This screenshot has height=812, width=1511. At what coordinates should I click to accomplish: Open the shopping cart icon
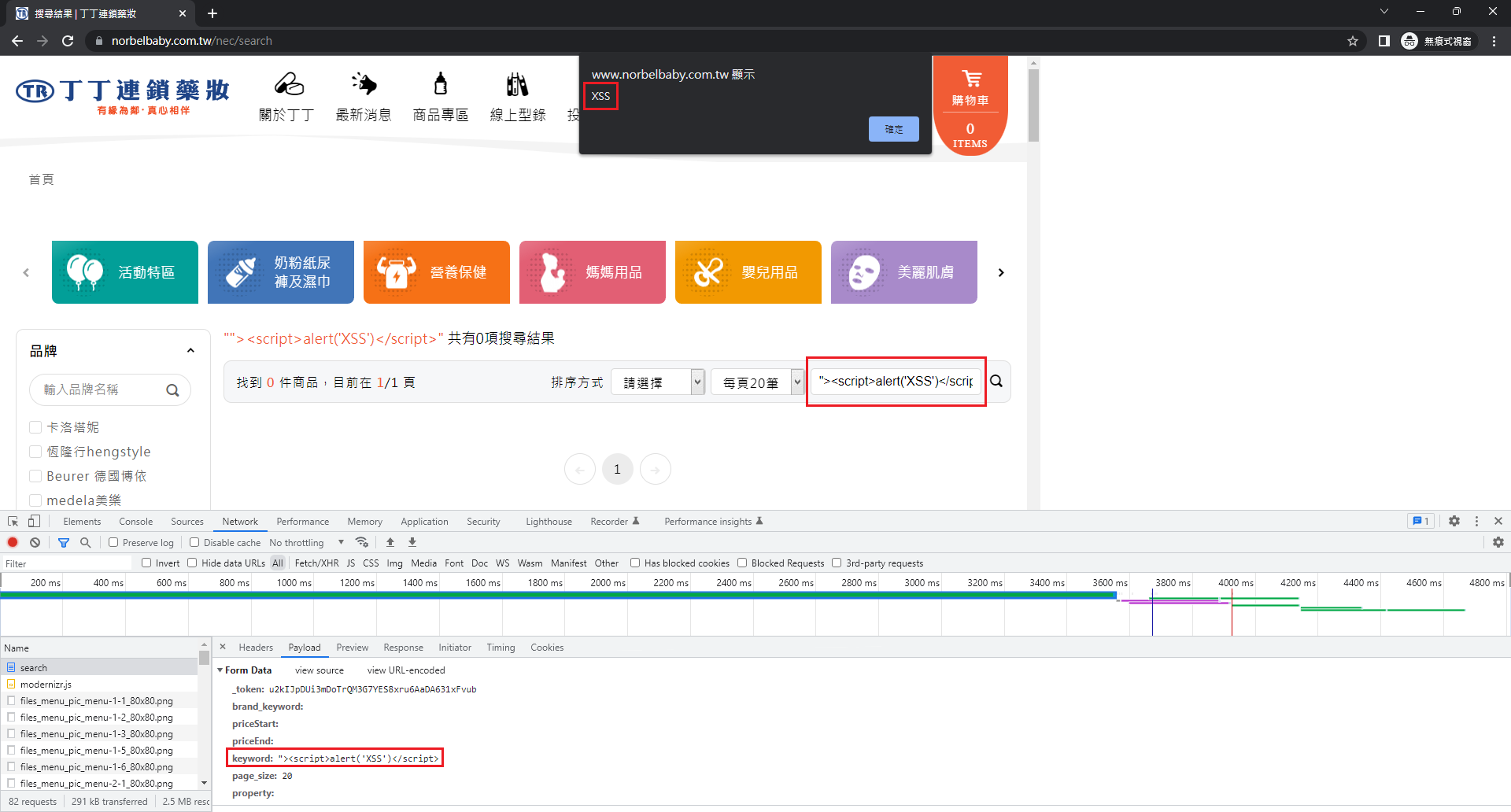(971, 79)
